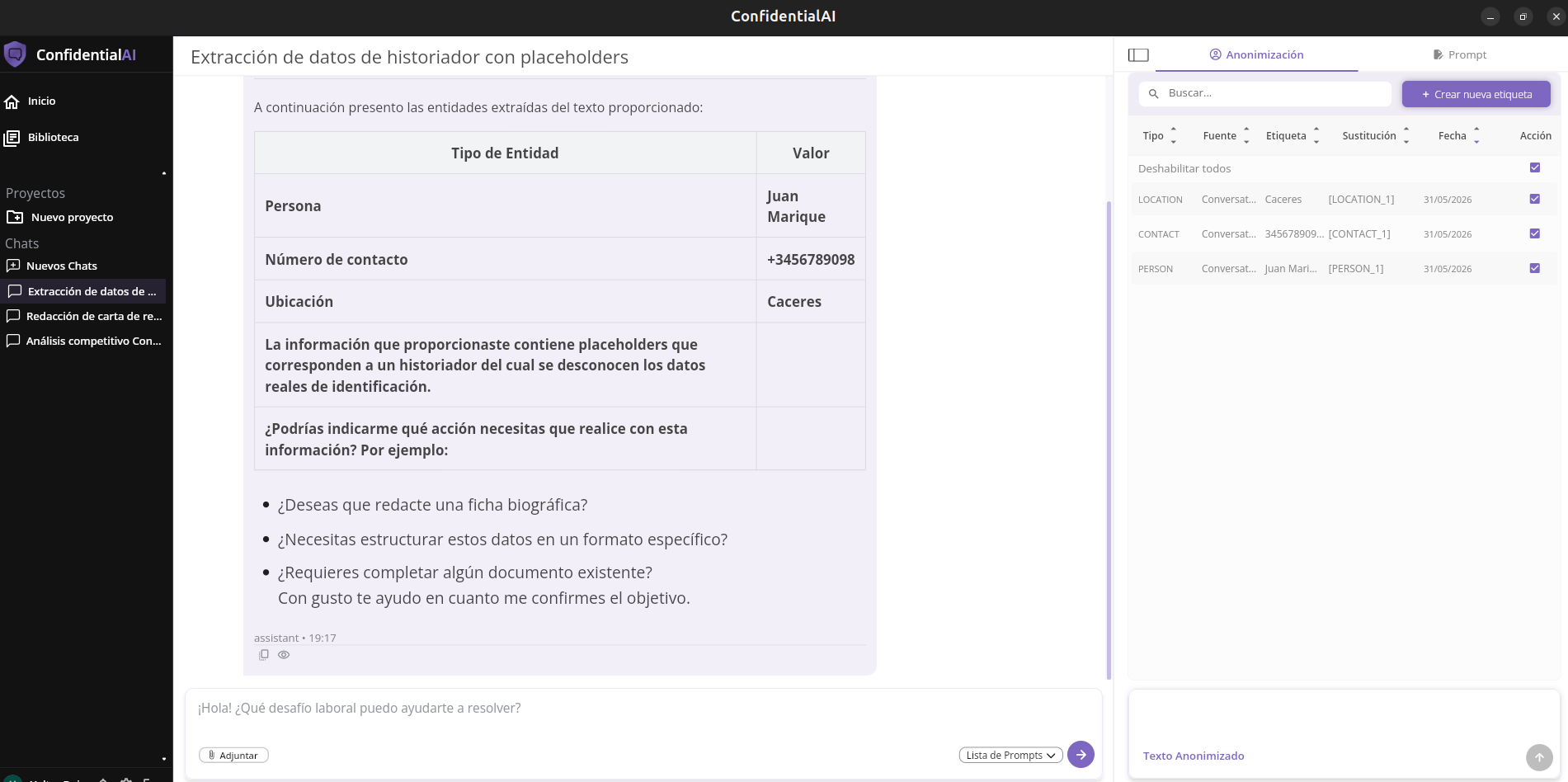The width and height of the screenshot is (1568, 782).
Task: Click the chat scrollbar thumb
Action: (1109, 440)
